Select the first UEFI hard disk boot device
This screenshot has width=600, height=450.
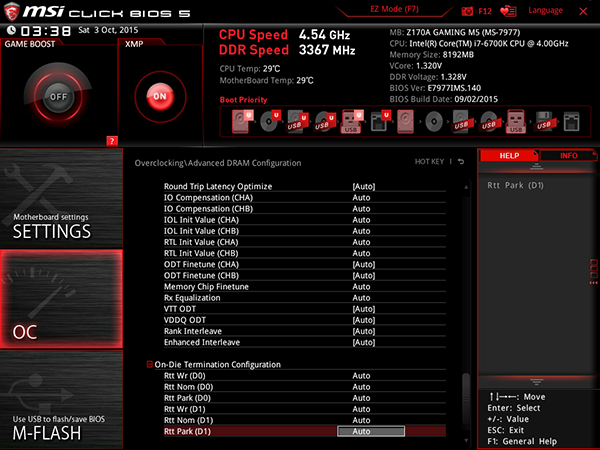(242, 121)
